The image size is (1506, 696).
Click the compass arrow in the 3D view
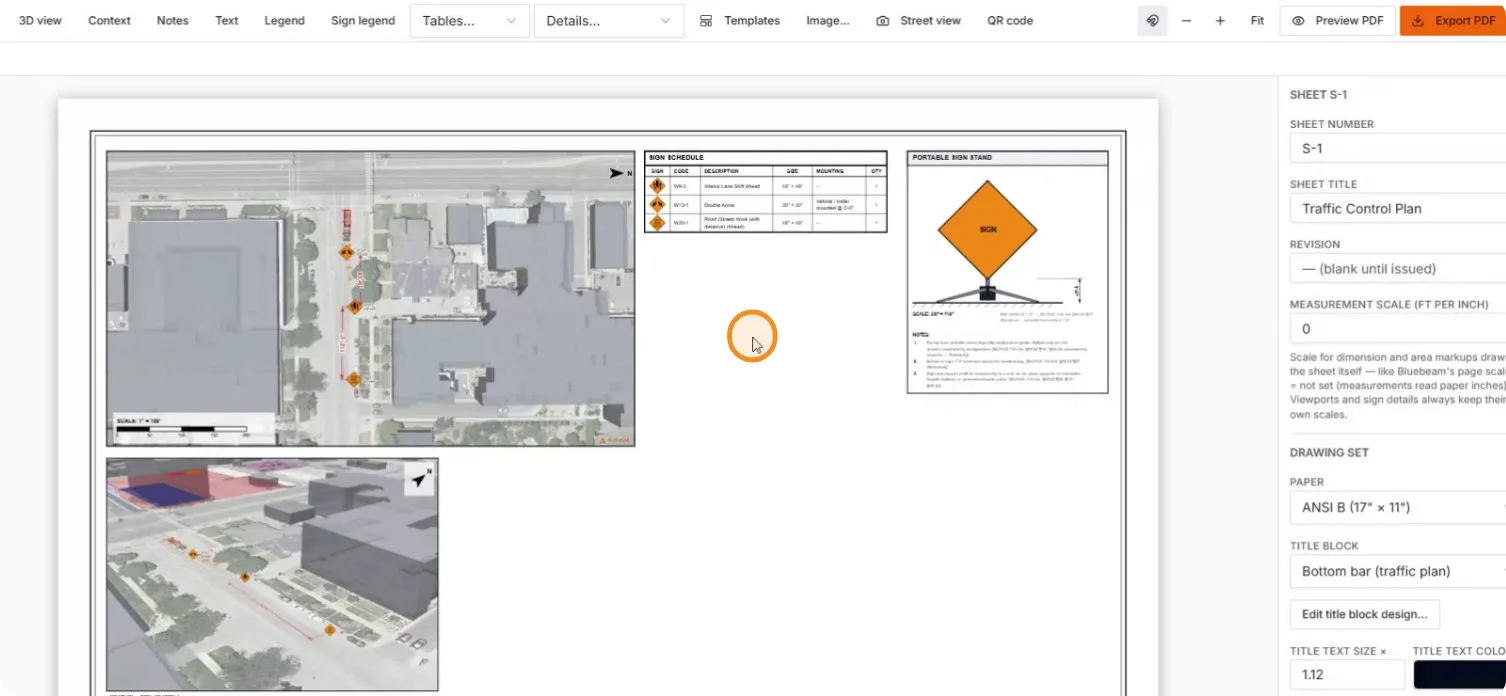pos(421,480)
